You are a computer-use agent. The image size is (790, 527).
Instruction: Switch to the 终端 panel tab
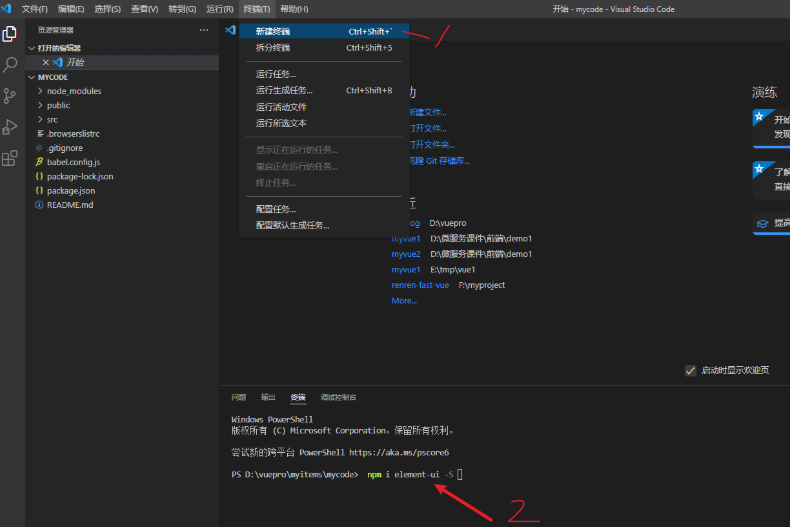coord(298,398)
